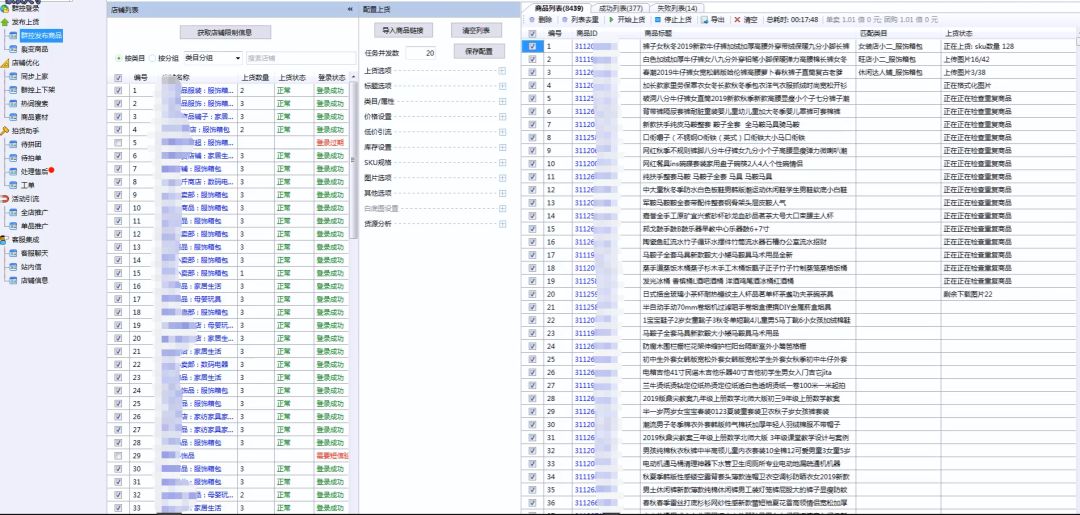This screenshot has height=515, width=1080.
Task: Click the 导出 export icon
Action: tap(706, 19)
